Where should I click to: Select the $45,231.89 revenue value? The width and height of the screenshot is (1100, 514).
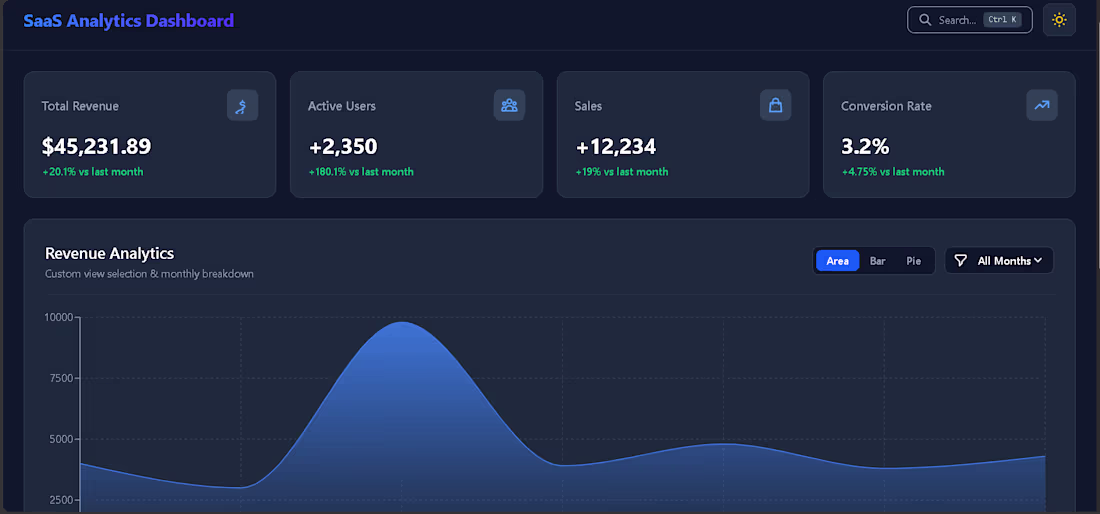click(96, 147)
